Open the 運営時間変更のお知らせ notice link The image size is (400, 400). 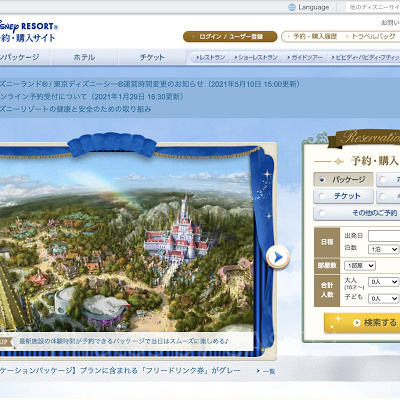[150, 84]
